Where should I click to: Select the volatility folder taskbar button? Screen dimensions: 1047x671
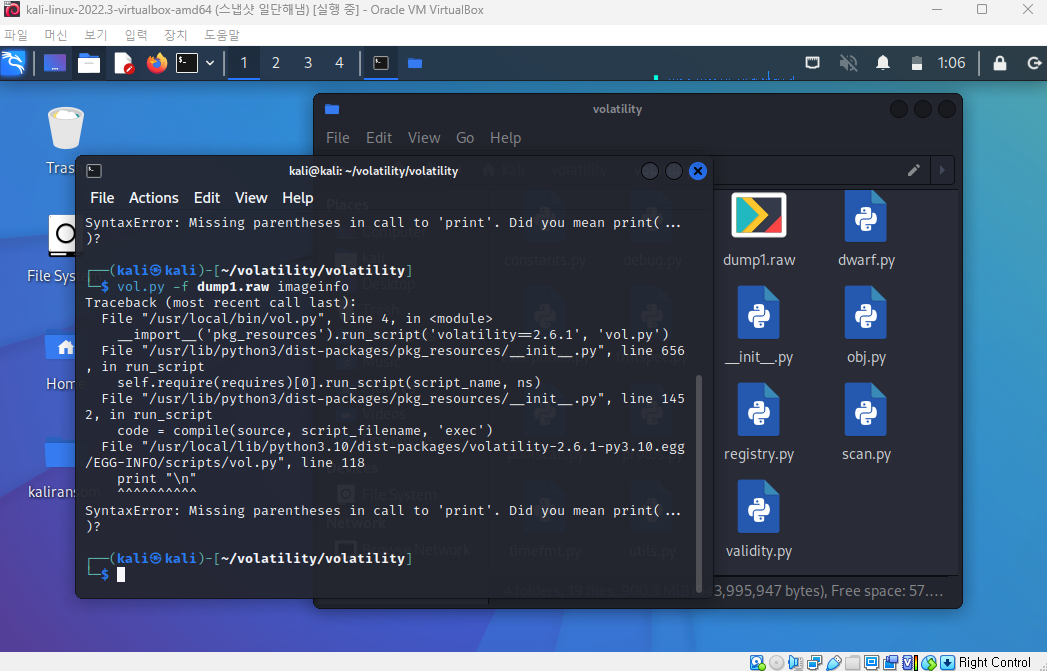[415, 63]
